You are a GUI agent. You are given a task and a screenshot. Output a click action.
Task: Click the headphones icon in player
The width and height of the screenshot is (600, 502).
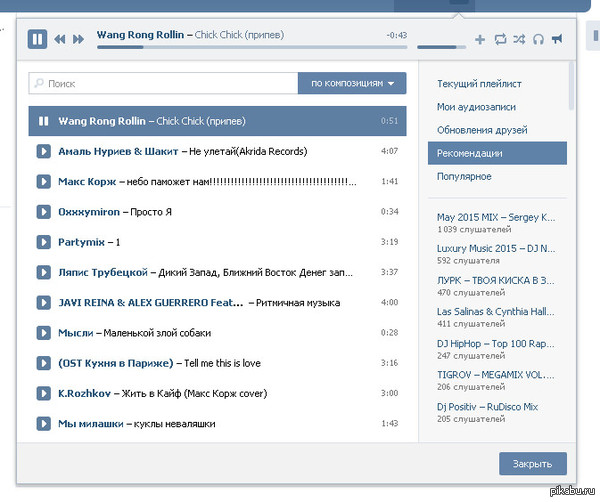coord(538,40)
